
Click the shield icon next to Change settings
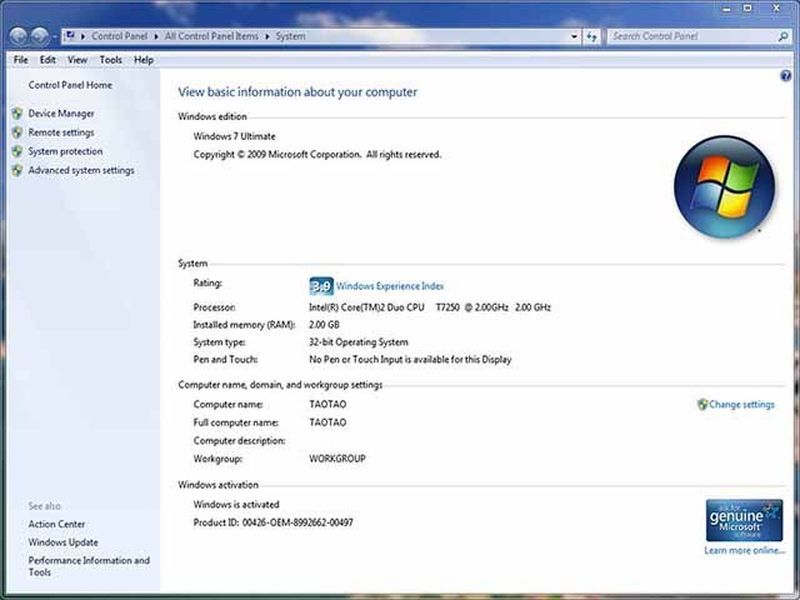click(703, 405)
